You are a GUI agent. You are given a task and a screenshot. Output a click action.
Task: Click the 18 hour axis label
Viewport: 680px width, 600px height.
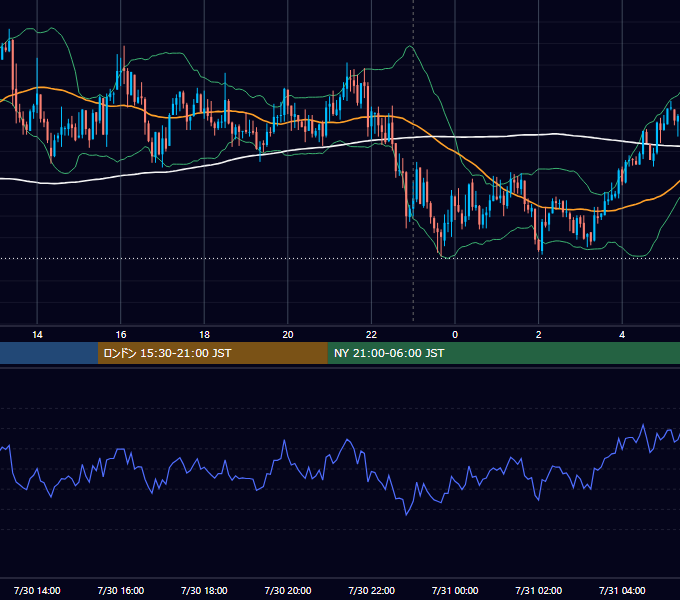[204, 335]
